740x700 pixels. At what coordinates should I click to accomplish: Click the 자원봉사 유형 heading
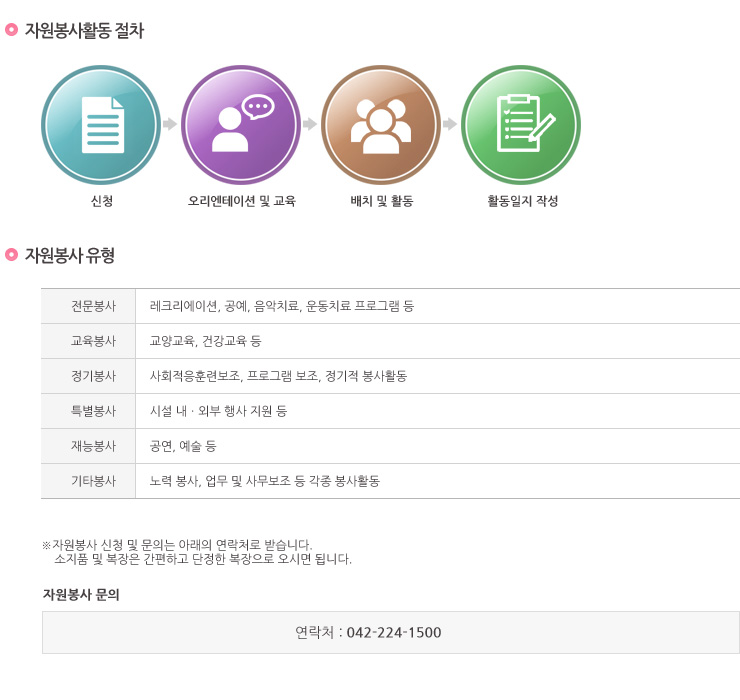tap(70, 255)
